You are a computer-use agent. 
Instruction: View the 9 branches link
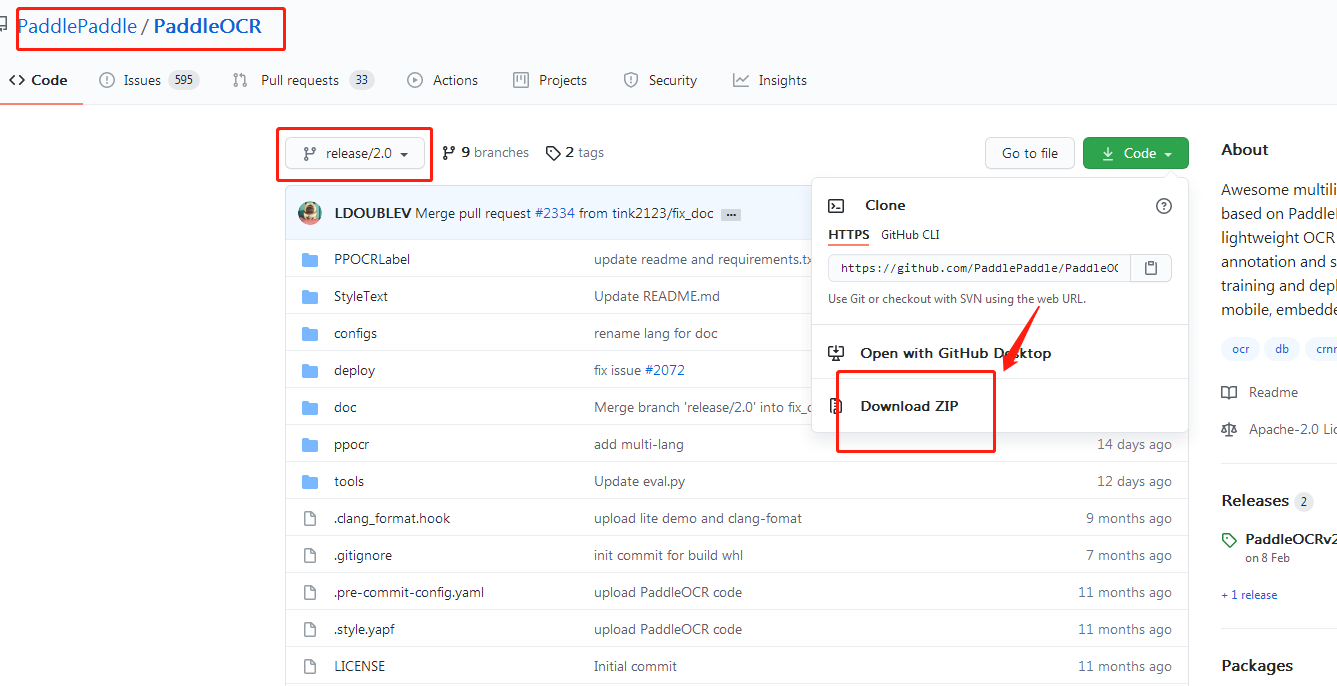pos(486,152)
